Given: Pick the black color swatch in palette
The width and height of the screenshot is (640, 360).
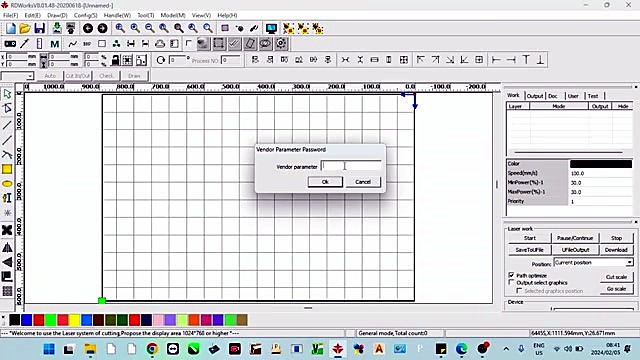Looking at the screenshot, I should point(15,320).
